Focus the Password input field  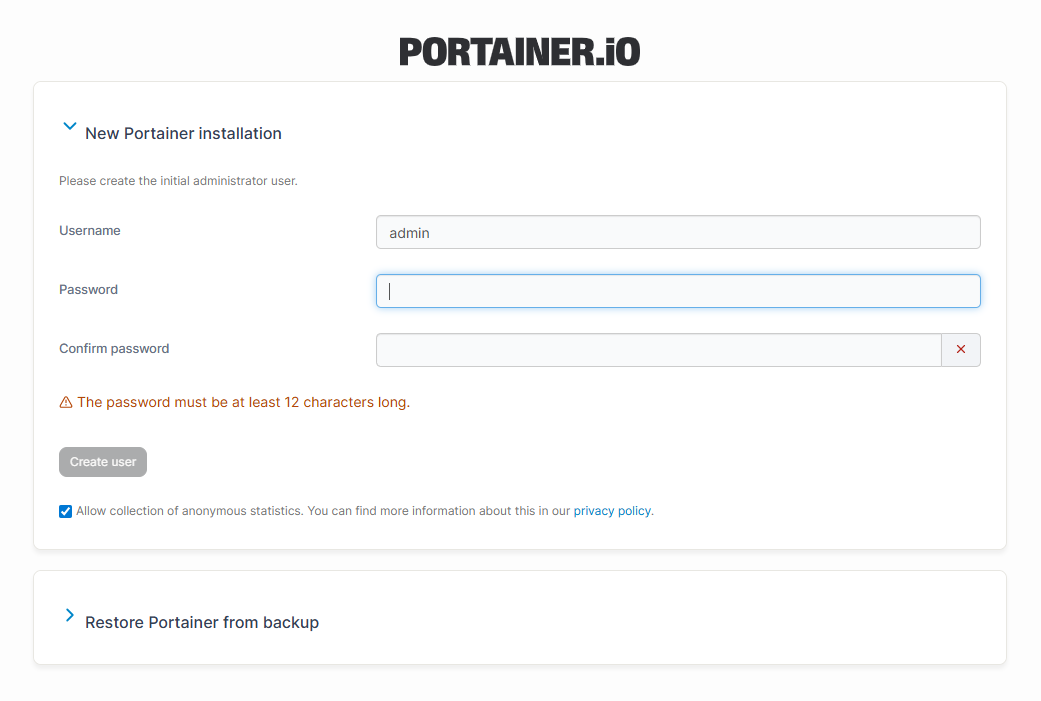678,291
